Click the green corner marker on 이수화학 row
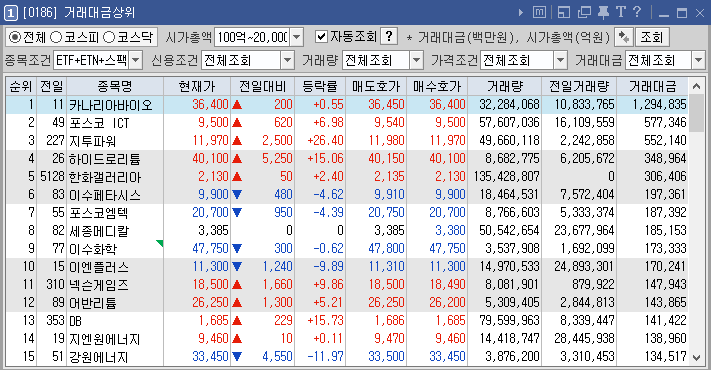Viewport: 711px width, 370px height. pyautogui.click(x=160, y=243)
